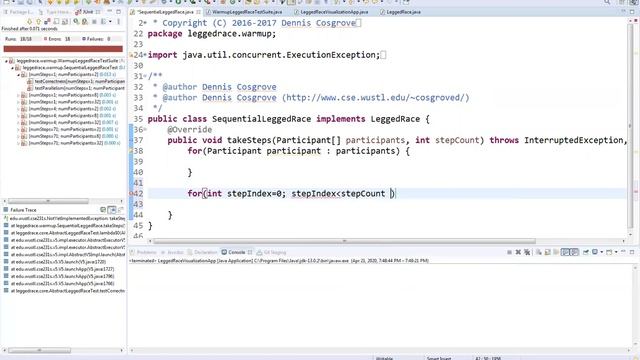Expand numSteps=4 numParticipants=32 node

tap(18, 122)
